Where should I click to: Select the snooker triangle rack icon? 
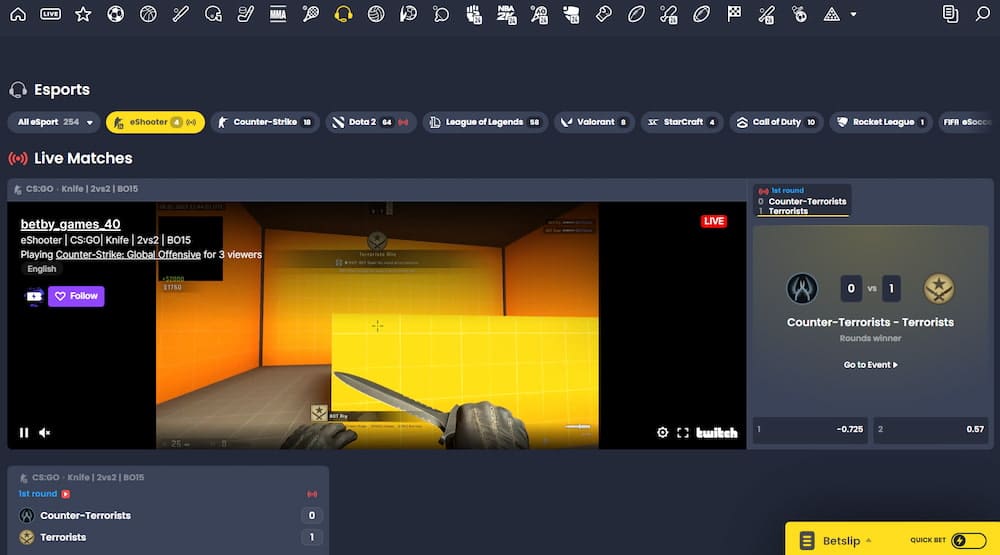click(x=832, y=14)
